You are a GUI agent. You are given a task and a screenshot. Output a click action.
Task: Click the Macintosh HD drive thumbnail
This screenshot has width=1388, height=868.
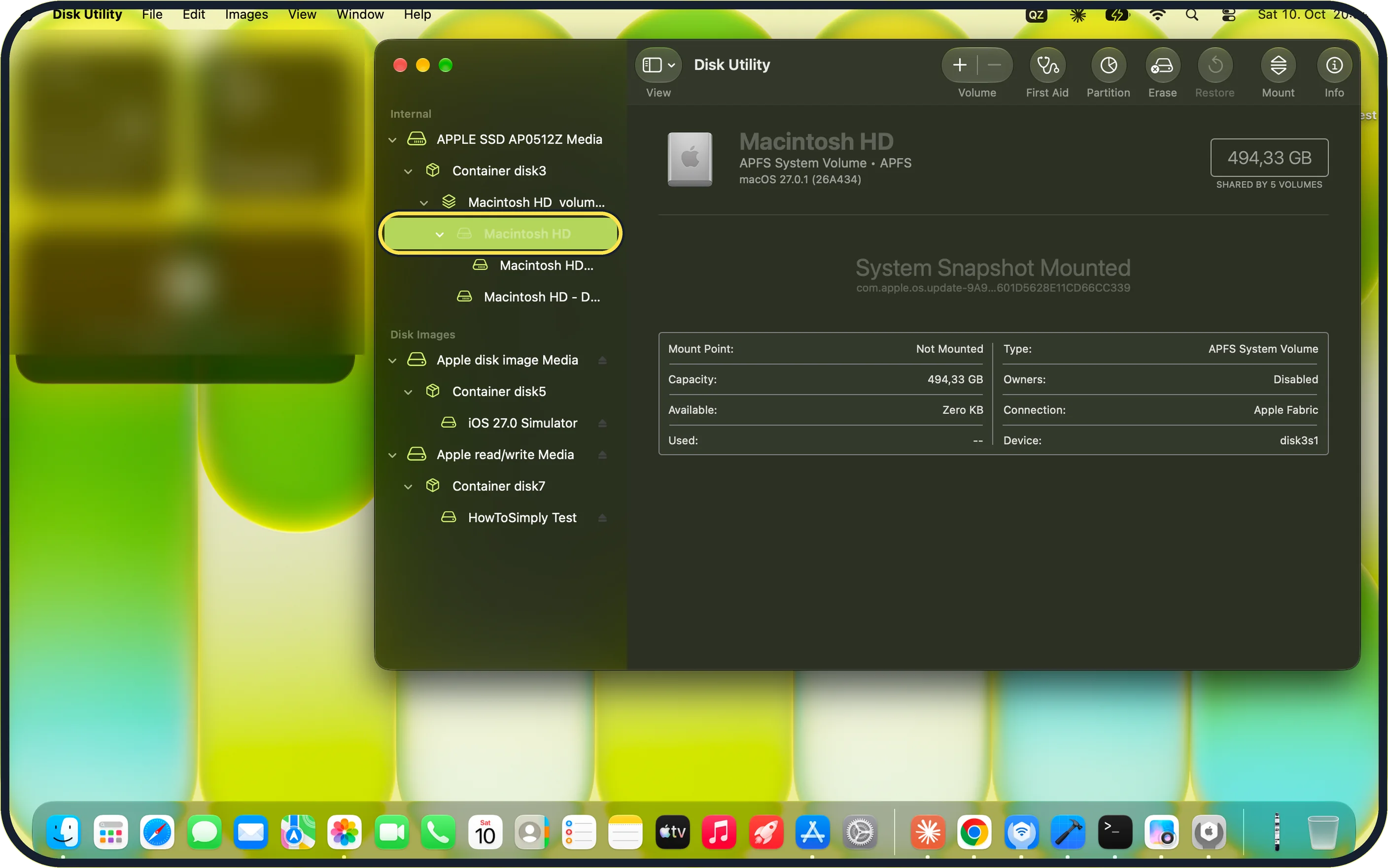690,160
